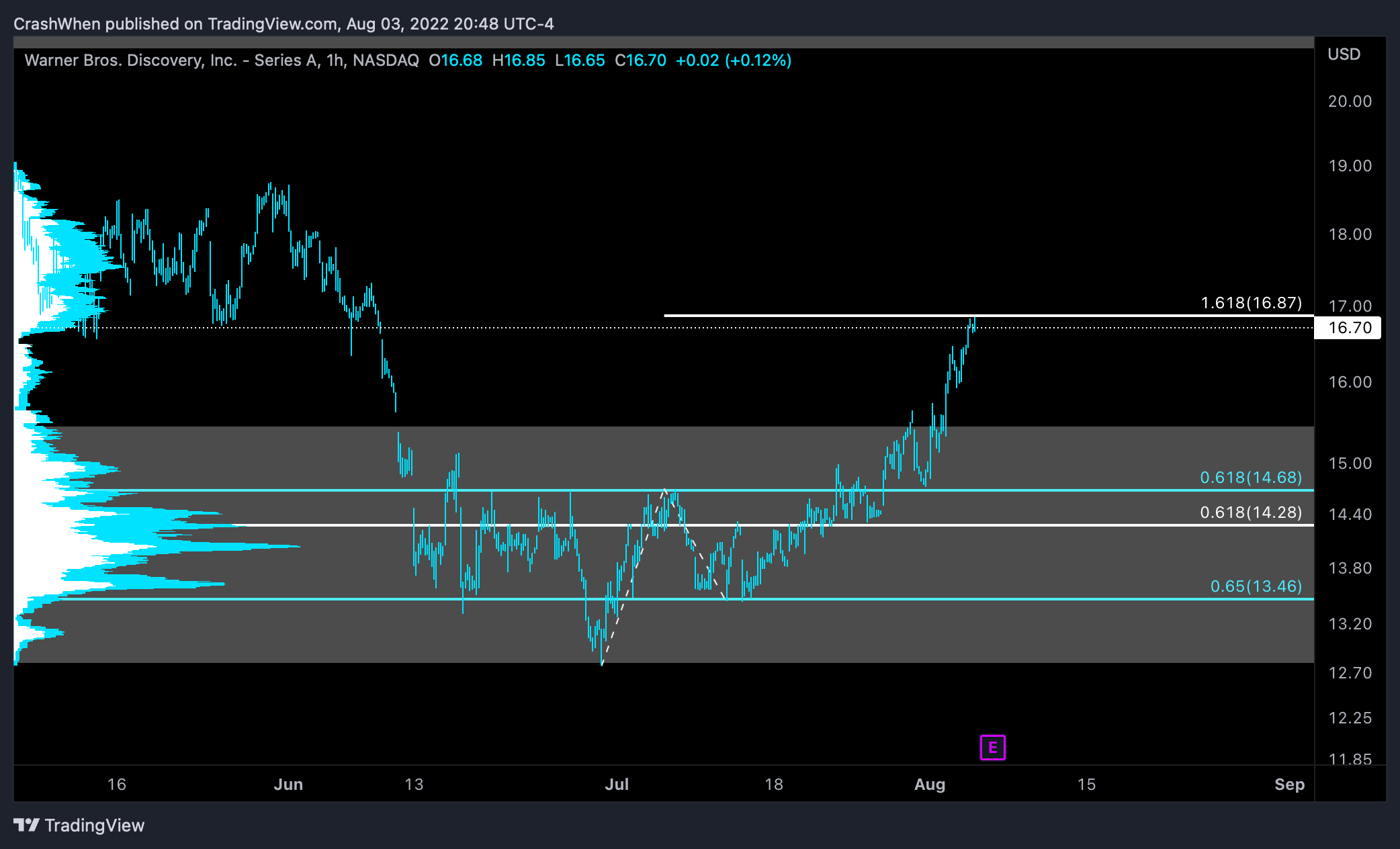Click the 0.65(13.46) Fibonacci label
Screen dimensions: 1400x849
click(1256, 586)
